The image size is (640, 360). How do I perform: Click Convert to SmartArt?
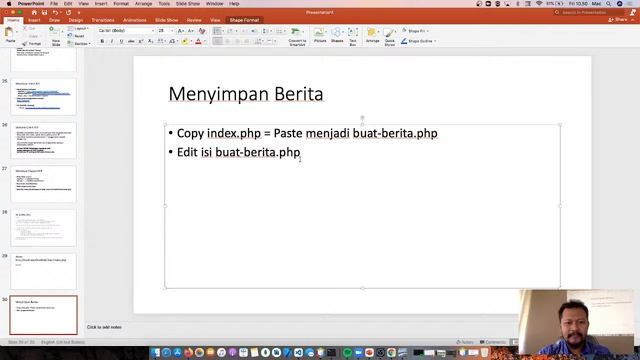point(297,36)
